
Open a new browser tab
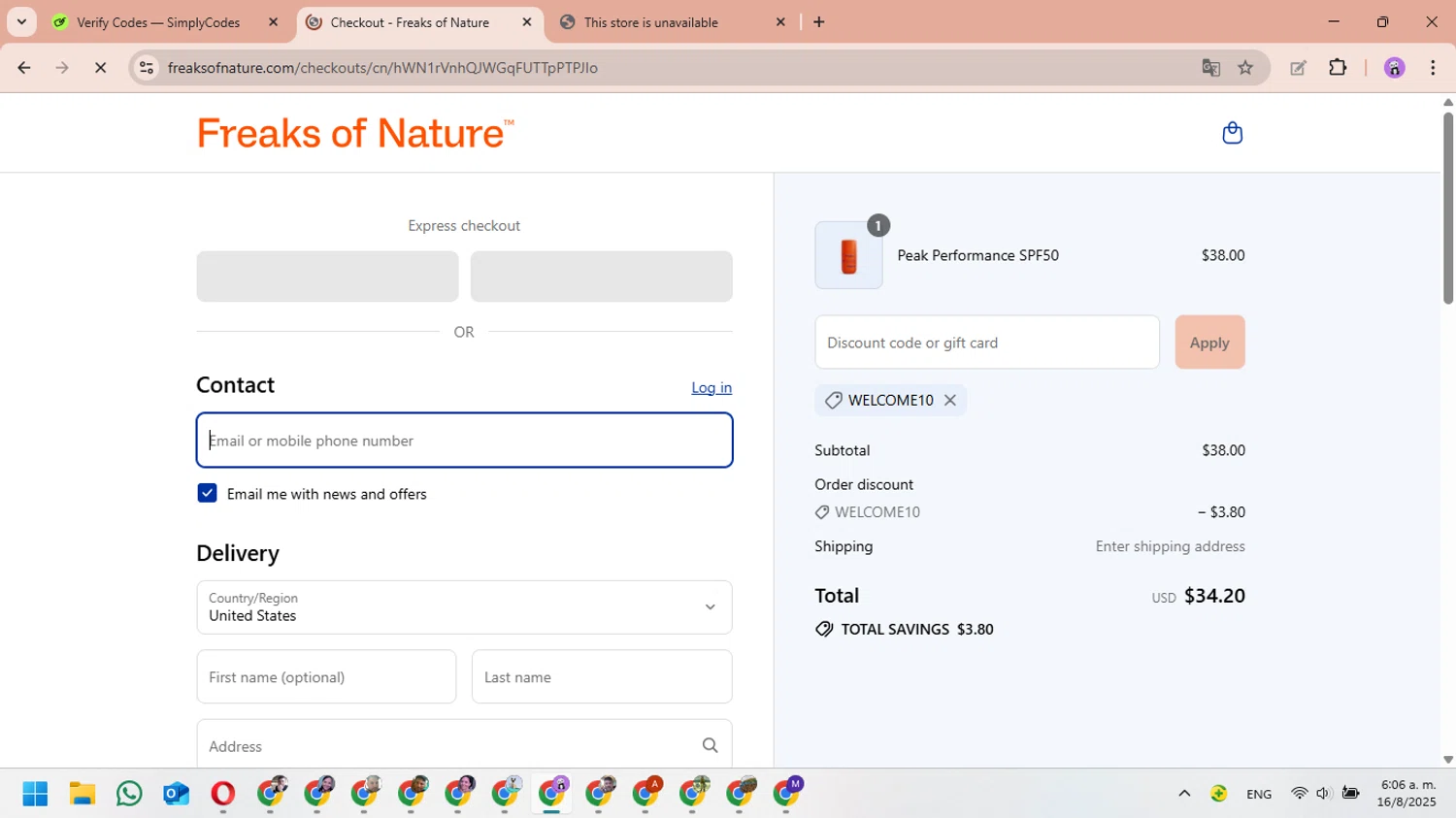tap(819, 22)
